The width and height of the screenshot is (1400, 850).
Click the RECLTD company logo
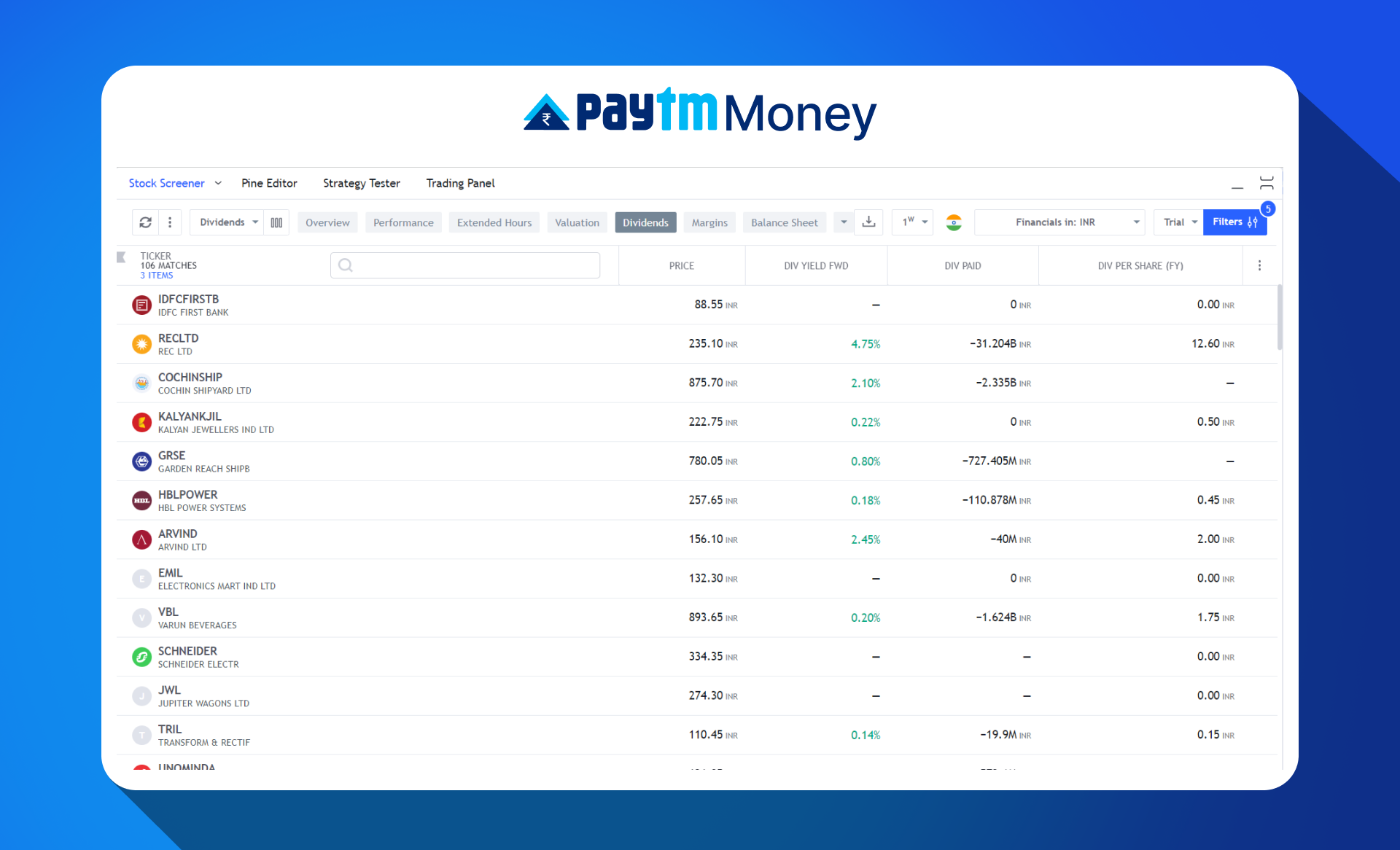[x=141, y=343]
